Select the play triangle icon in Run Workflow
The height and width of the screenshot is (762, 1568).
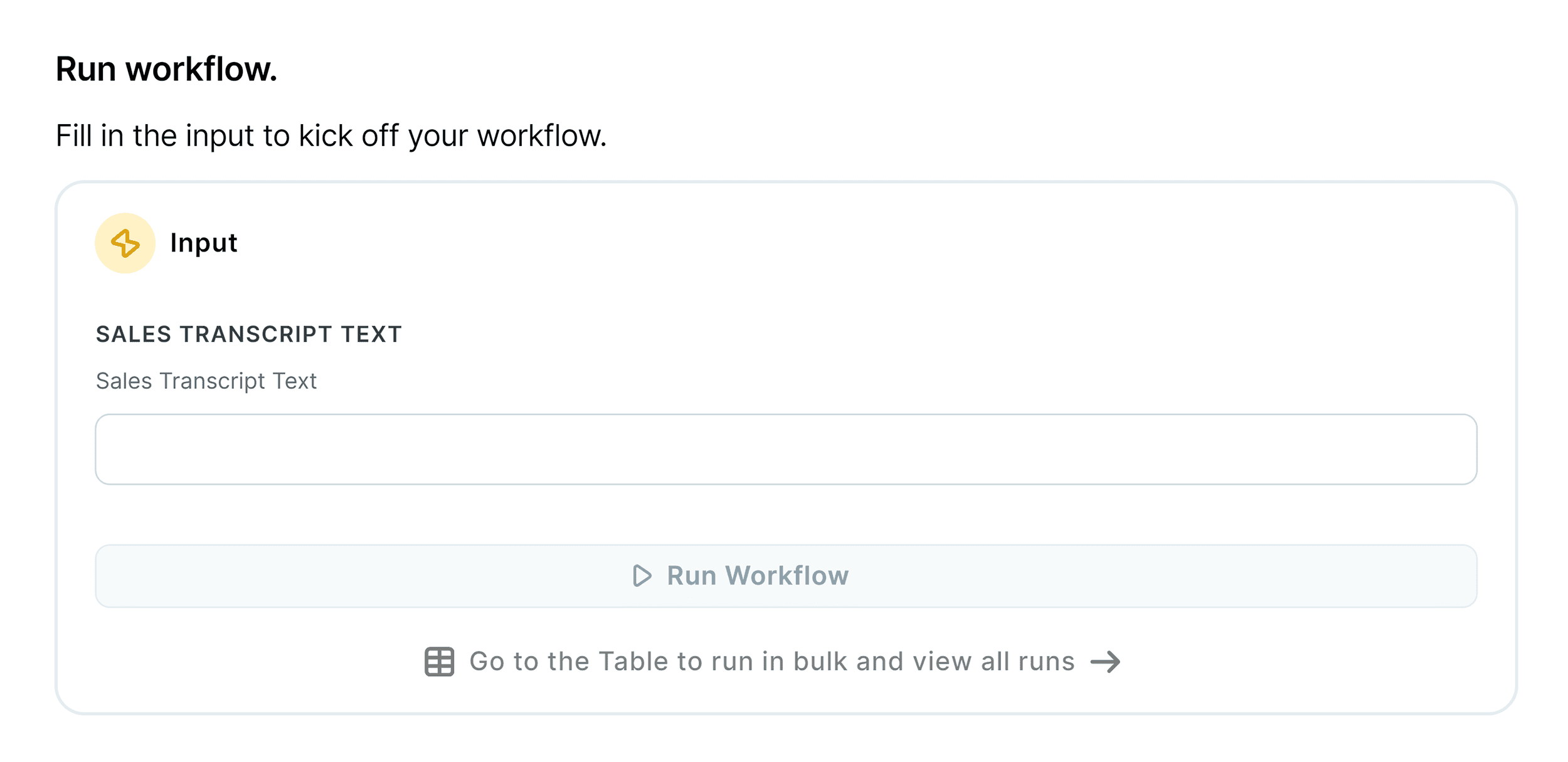(642, 575)
